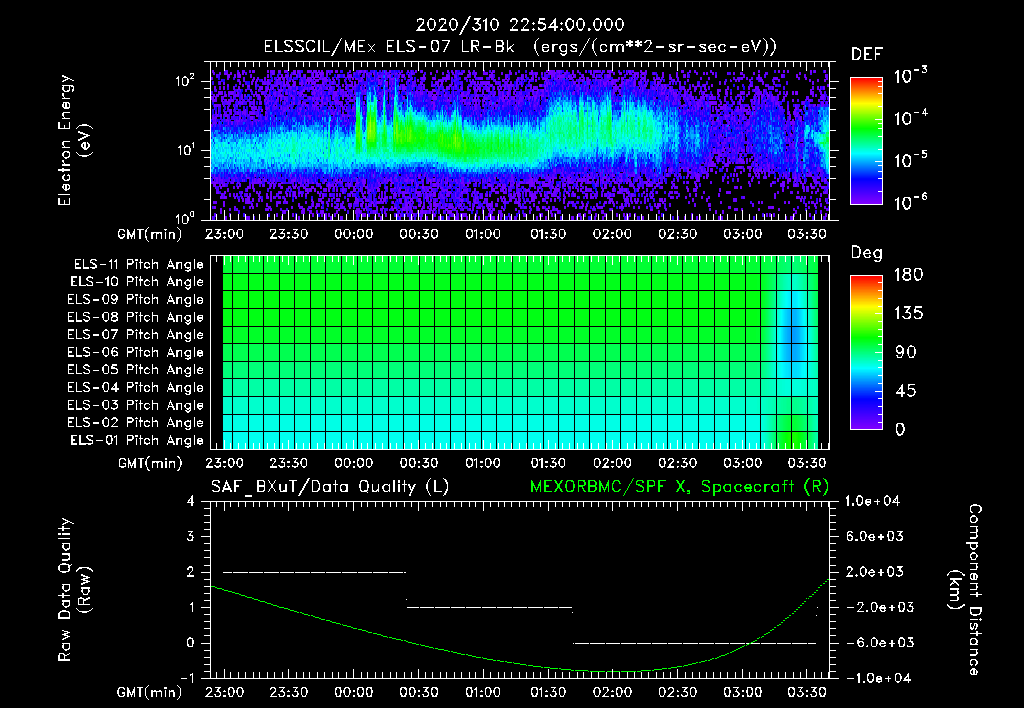Click the electron energy spectrogram panel
Screen dimensions: 1024x708
(520, 141)
